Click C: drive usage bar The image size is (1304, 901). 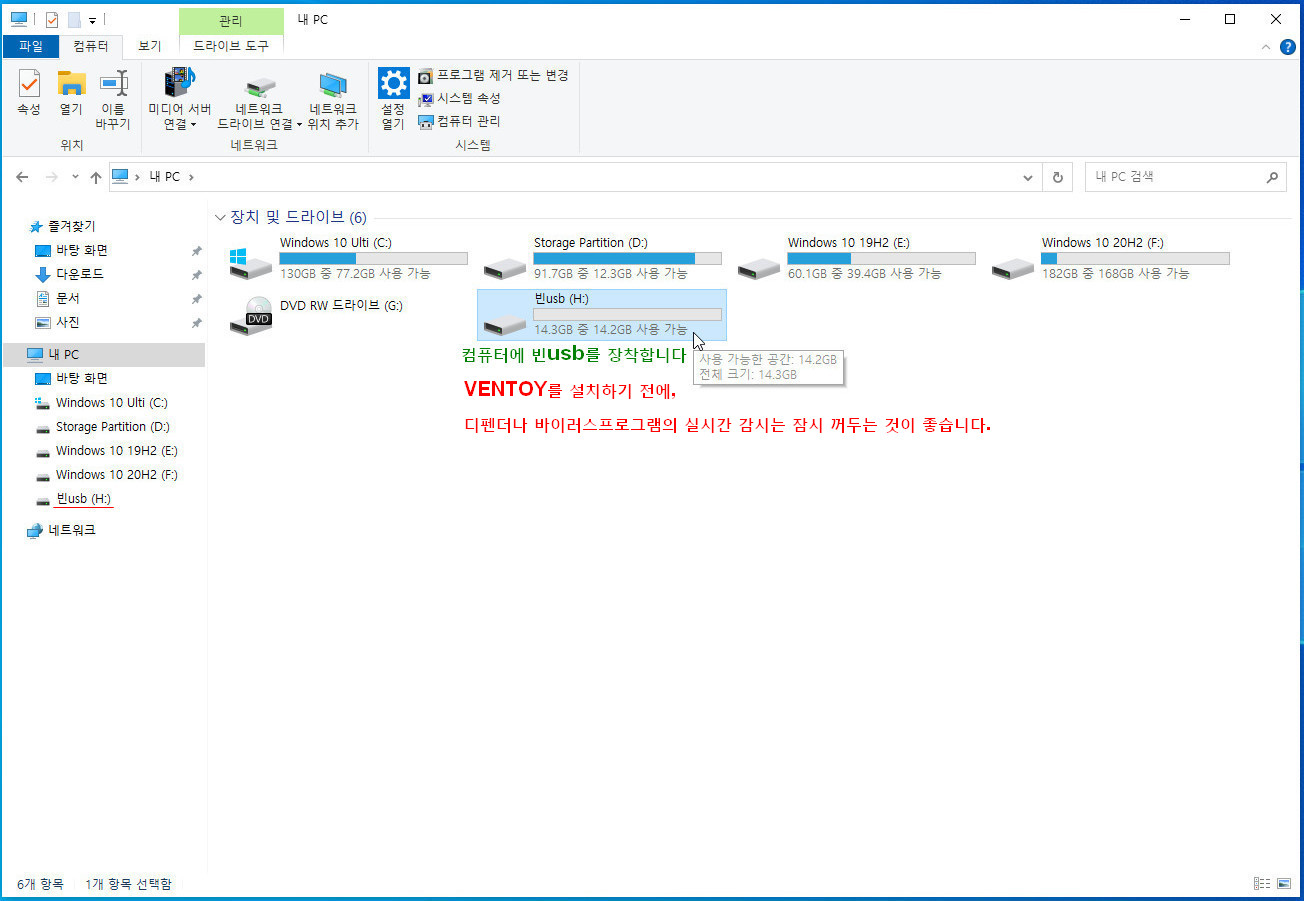click(x=373, y=258)
